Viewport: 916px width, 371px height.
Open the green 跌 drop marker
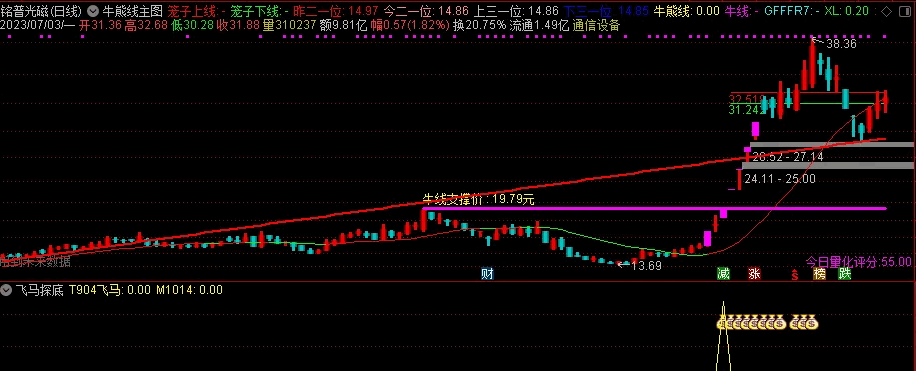(845, 274)
